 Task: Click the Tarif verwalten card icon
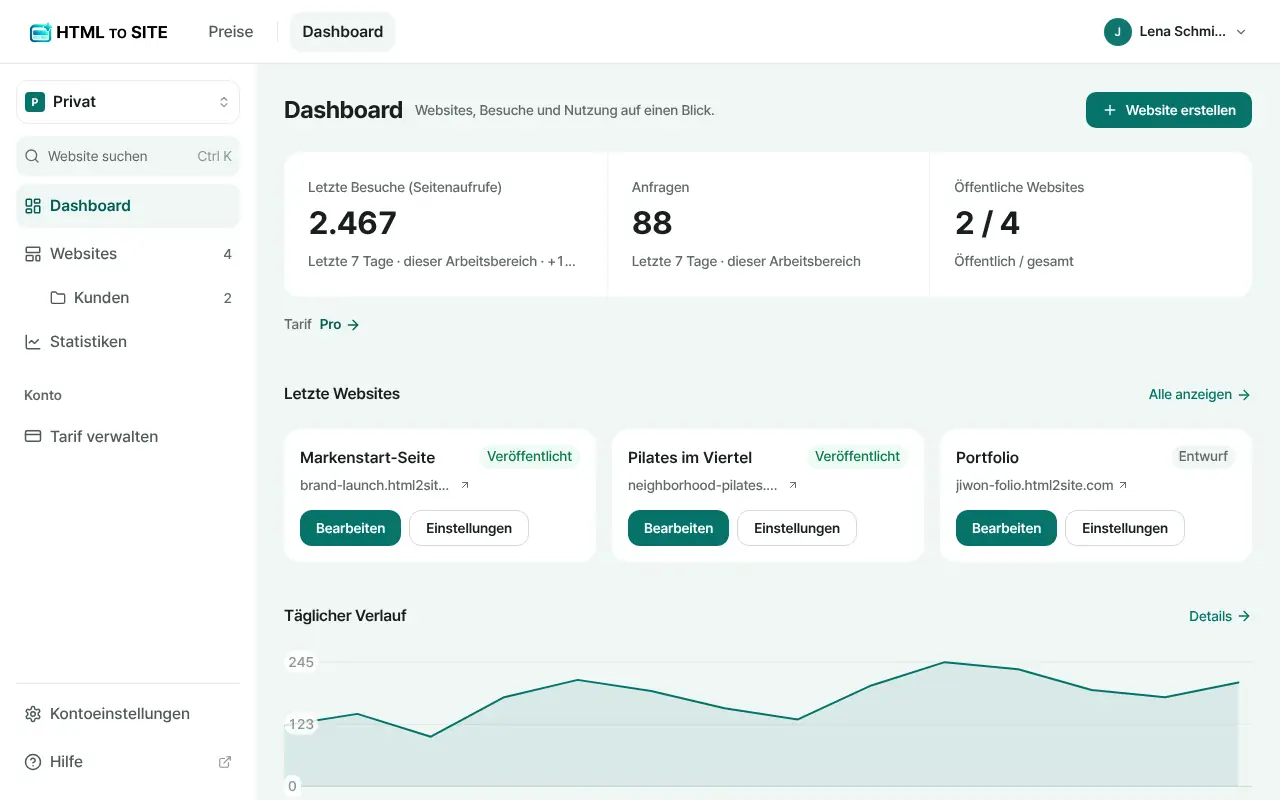coord(33,437)
